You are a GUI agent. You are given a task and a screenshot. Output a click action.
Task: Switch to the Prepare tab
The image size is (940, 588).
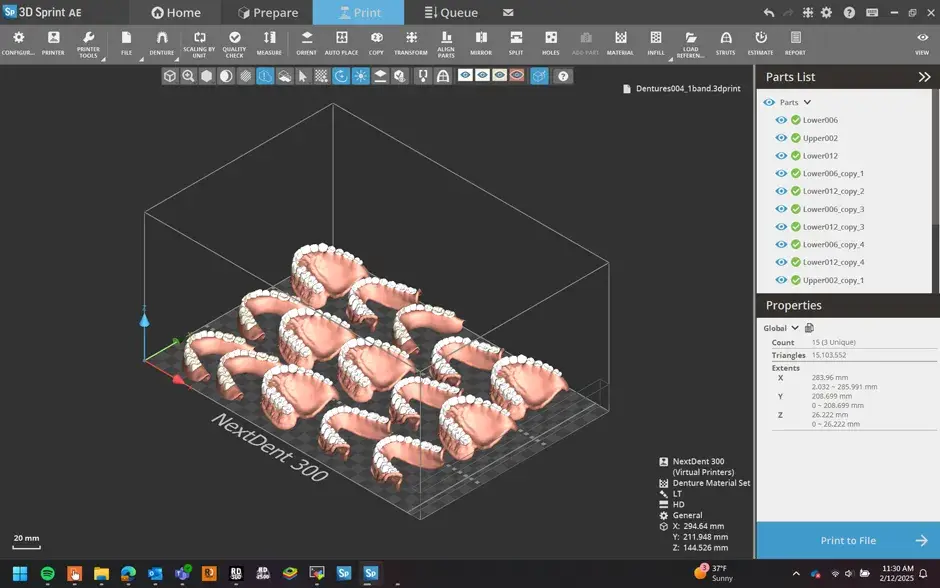click(x=267, y=13)
